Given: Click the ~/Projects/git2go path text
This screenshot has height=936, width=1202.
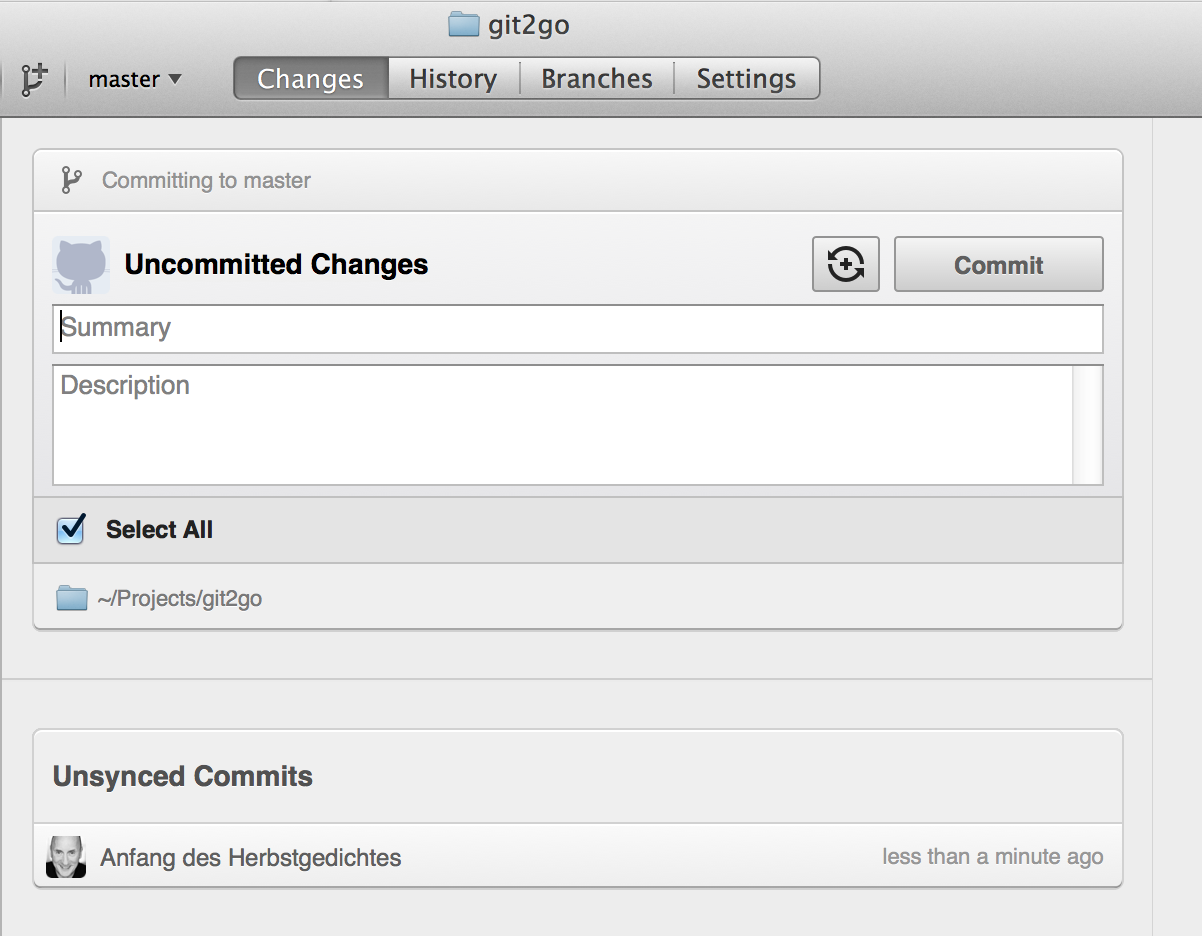Looking at the screenshot, I should coord(180,599).
